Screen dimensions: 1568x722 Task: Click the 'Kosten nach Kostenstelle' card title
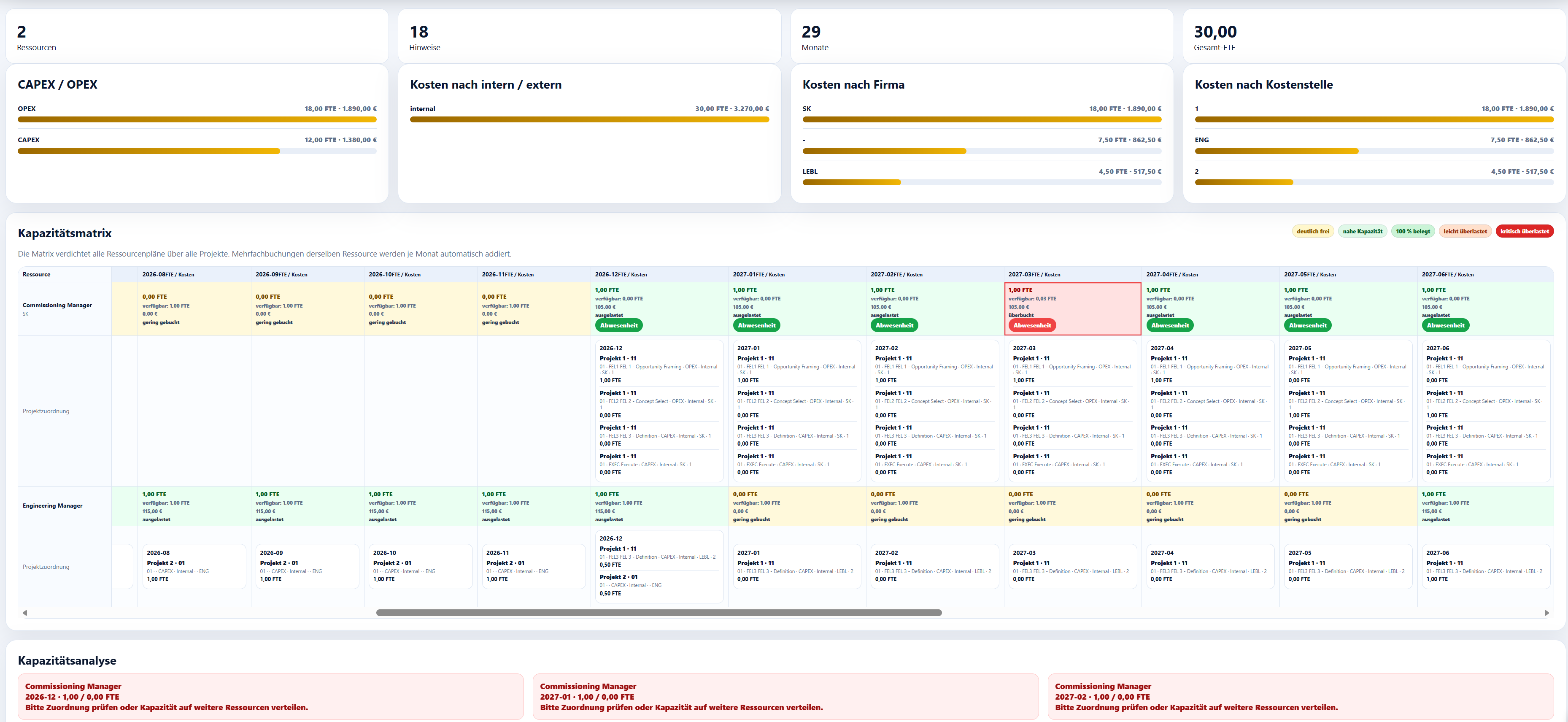1264,85
